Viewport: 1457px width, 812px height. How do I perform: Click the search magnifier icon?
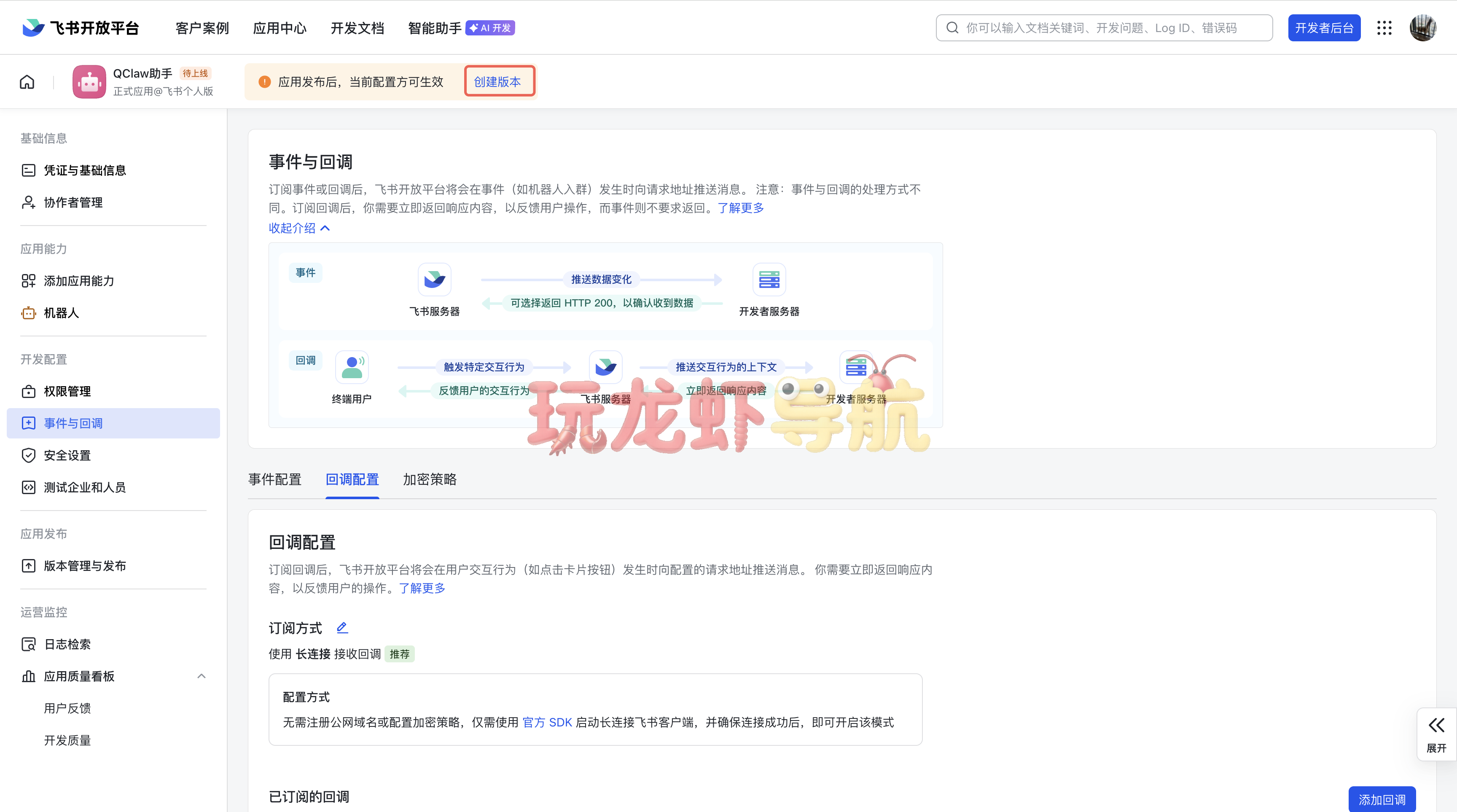click(x=952, y=28)
